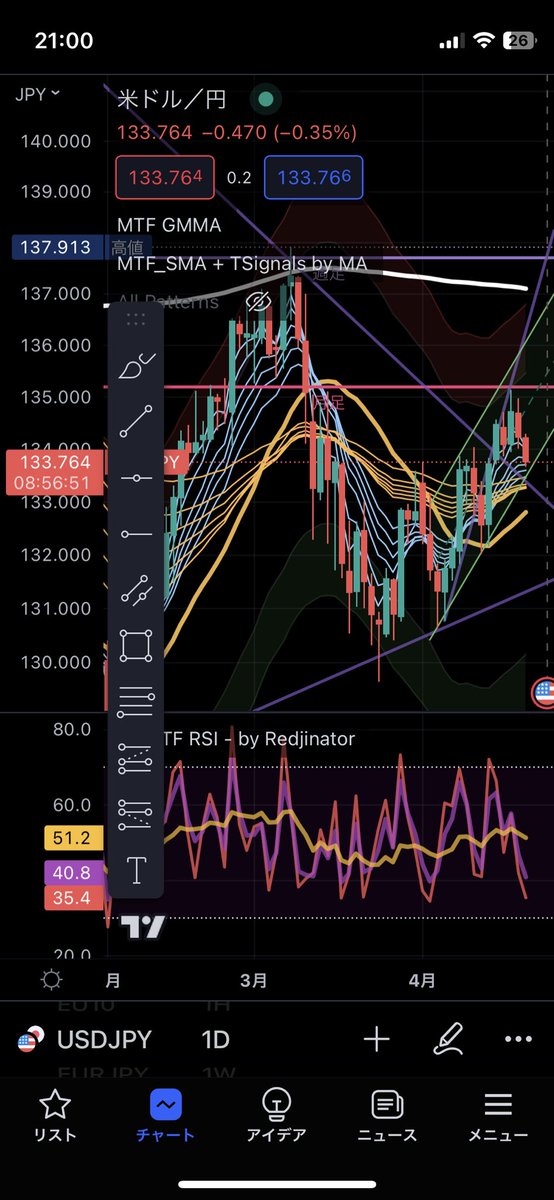Tap the purple RSI value 40.8
The width and height of the screenshot is (554, 1200).
[x=73, y=872]
